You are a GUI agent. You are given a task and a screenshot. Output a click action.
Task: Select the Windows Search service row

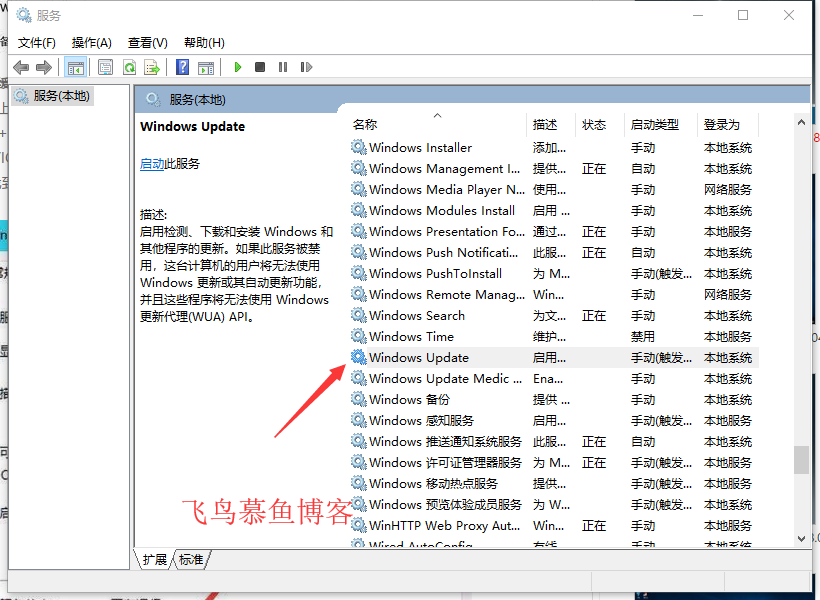point(419,315)
